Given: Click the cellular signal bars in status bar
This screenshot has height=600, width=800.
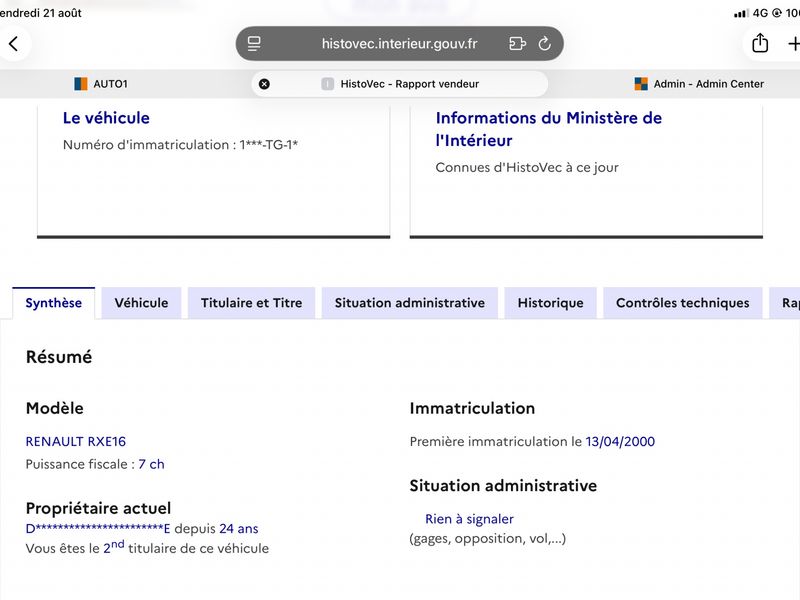Looking at the screenshot, I should pyautogui.click(x=741, y=13).
